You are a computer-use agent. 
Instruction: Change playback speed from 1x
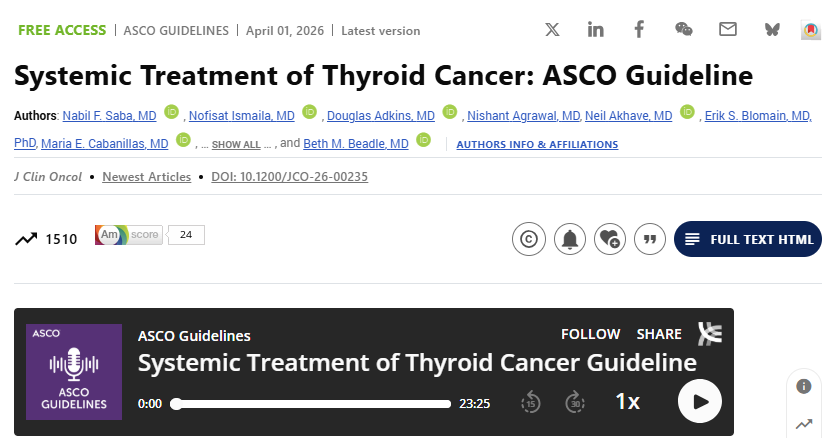[x=627, y=402]
